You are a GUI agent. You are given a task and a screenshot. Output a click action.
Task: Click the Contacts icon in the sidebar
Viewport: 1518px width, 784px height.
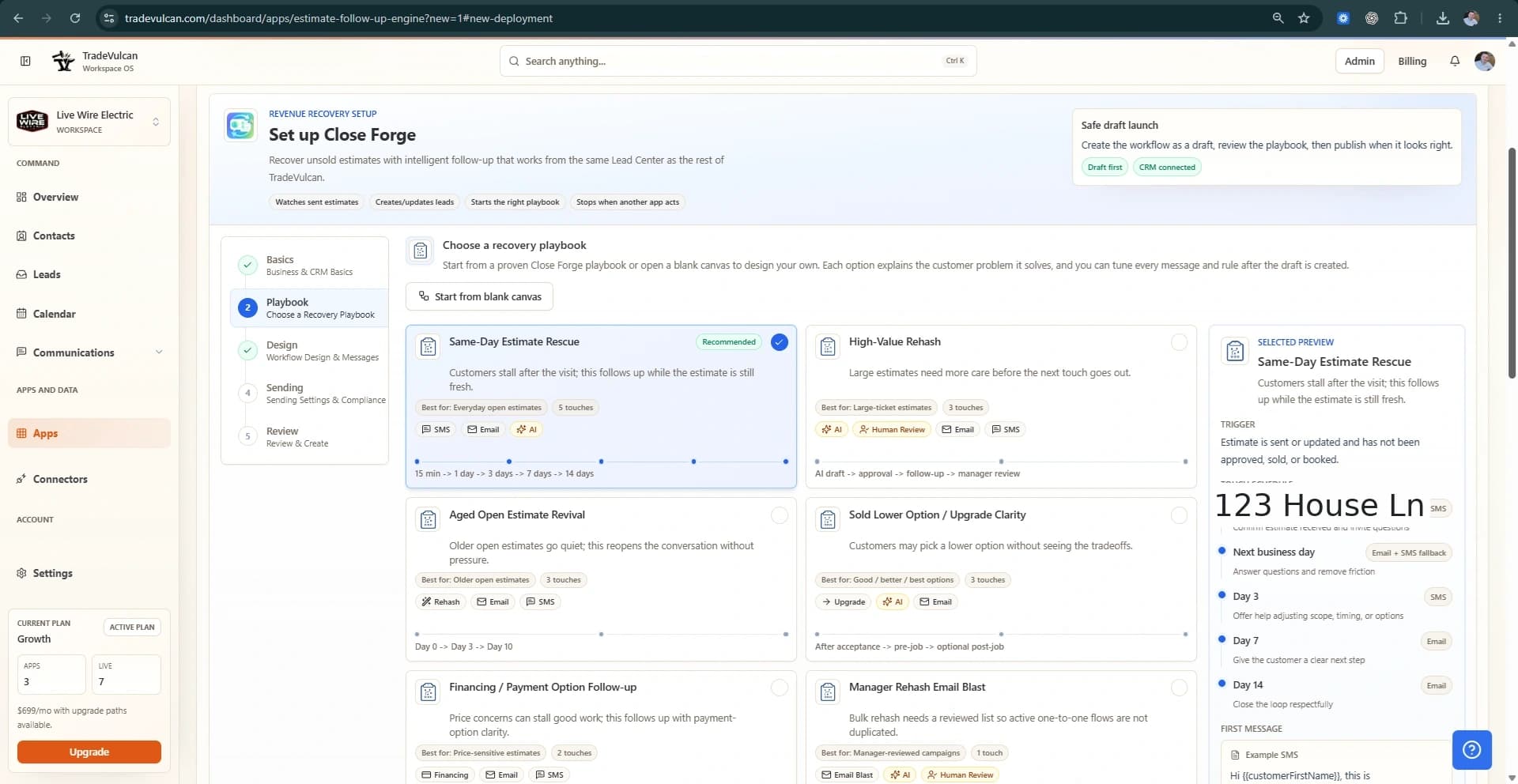(x=21, y=236)
